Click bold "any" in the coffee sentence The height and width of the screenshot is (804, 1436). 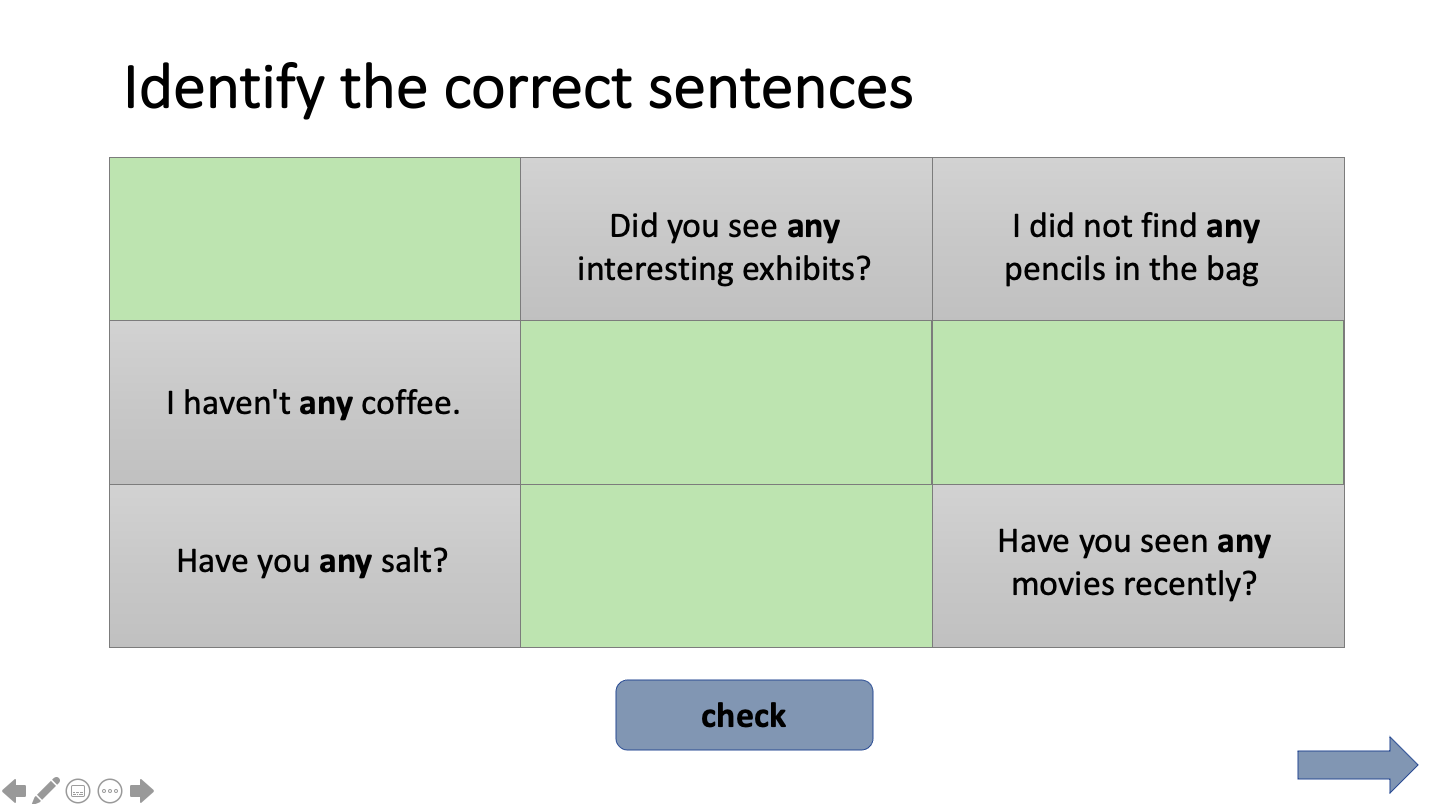(326, 404)
